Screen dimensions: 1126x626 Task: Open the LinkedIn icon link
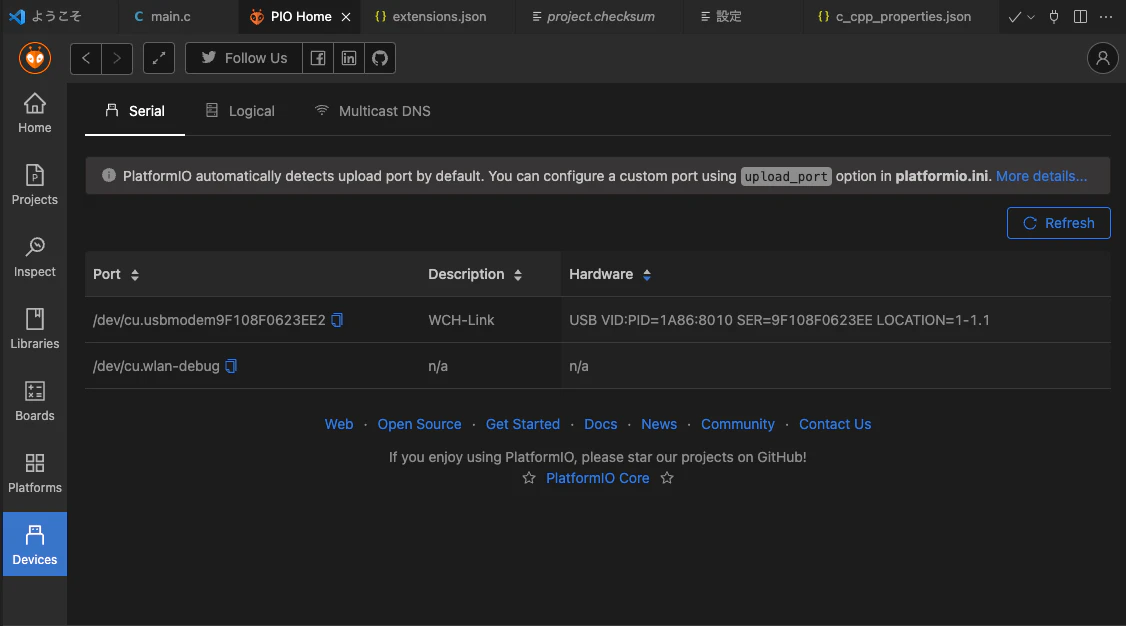[349, 58]
